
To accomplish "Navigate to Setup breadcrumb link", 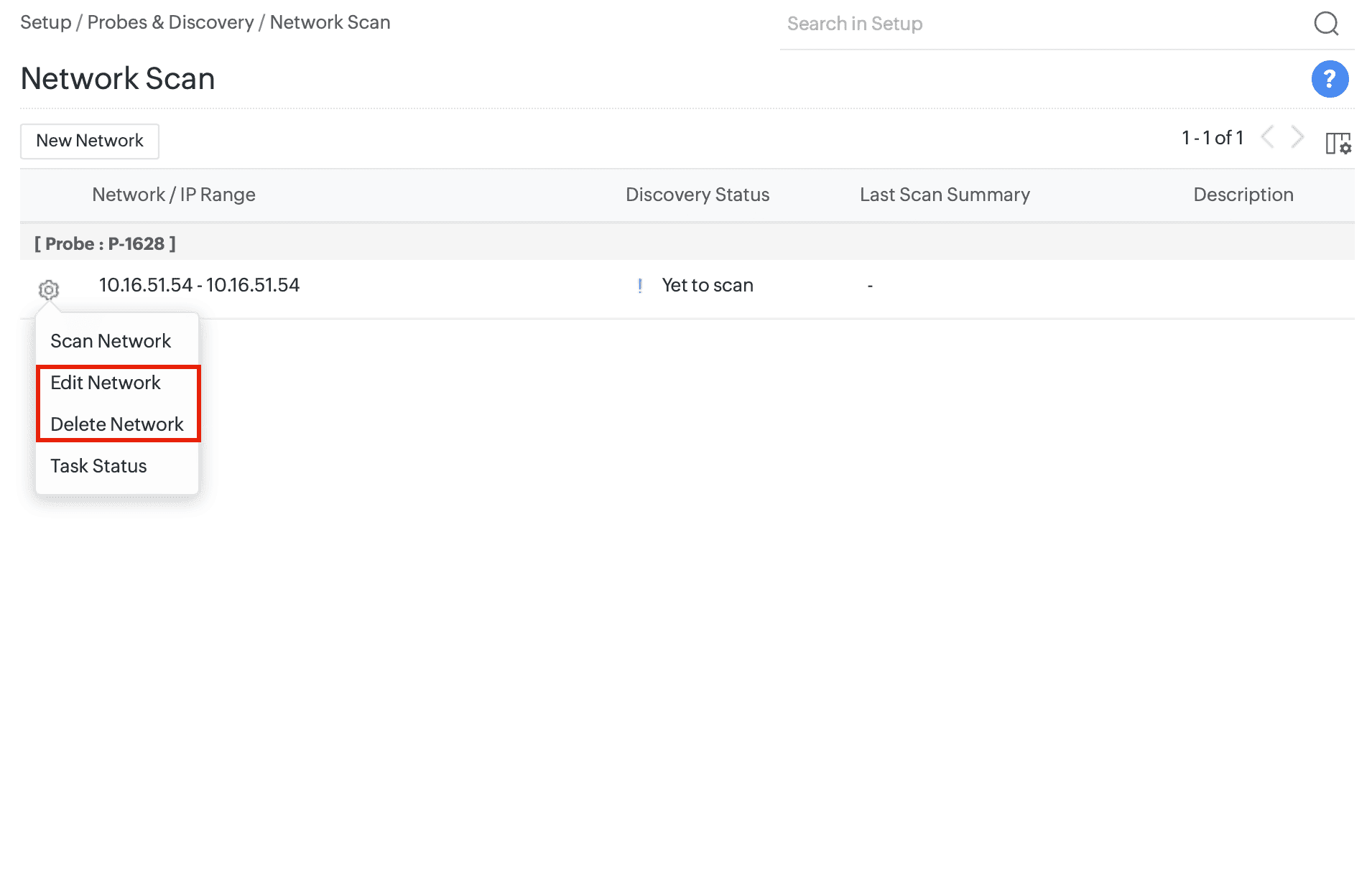I will click(45, 22).
